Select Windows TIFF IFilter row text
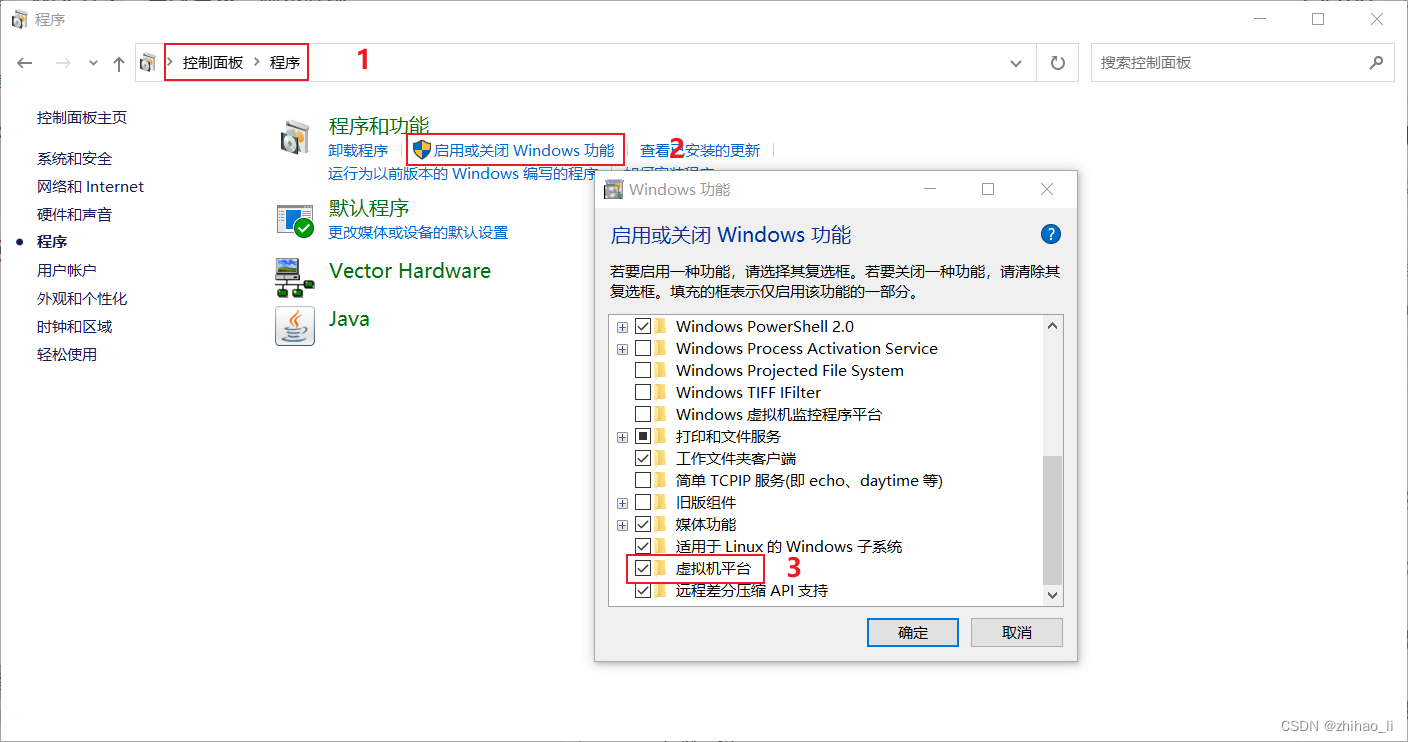1408x742 pixels. coord(748,392)
